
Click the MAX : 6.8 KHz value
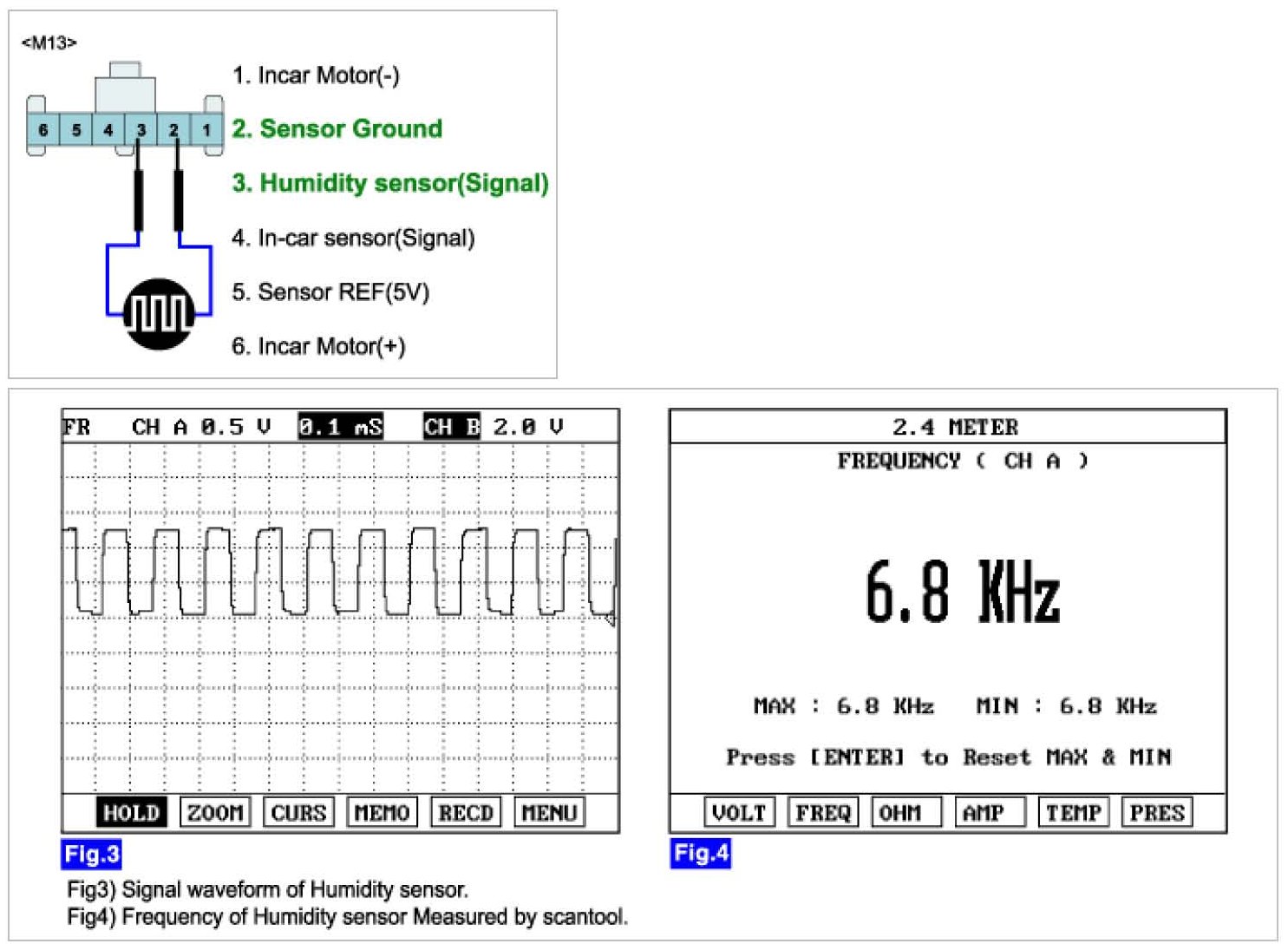pos(844,706)
